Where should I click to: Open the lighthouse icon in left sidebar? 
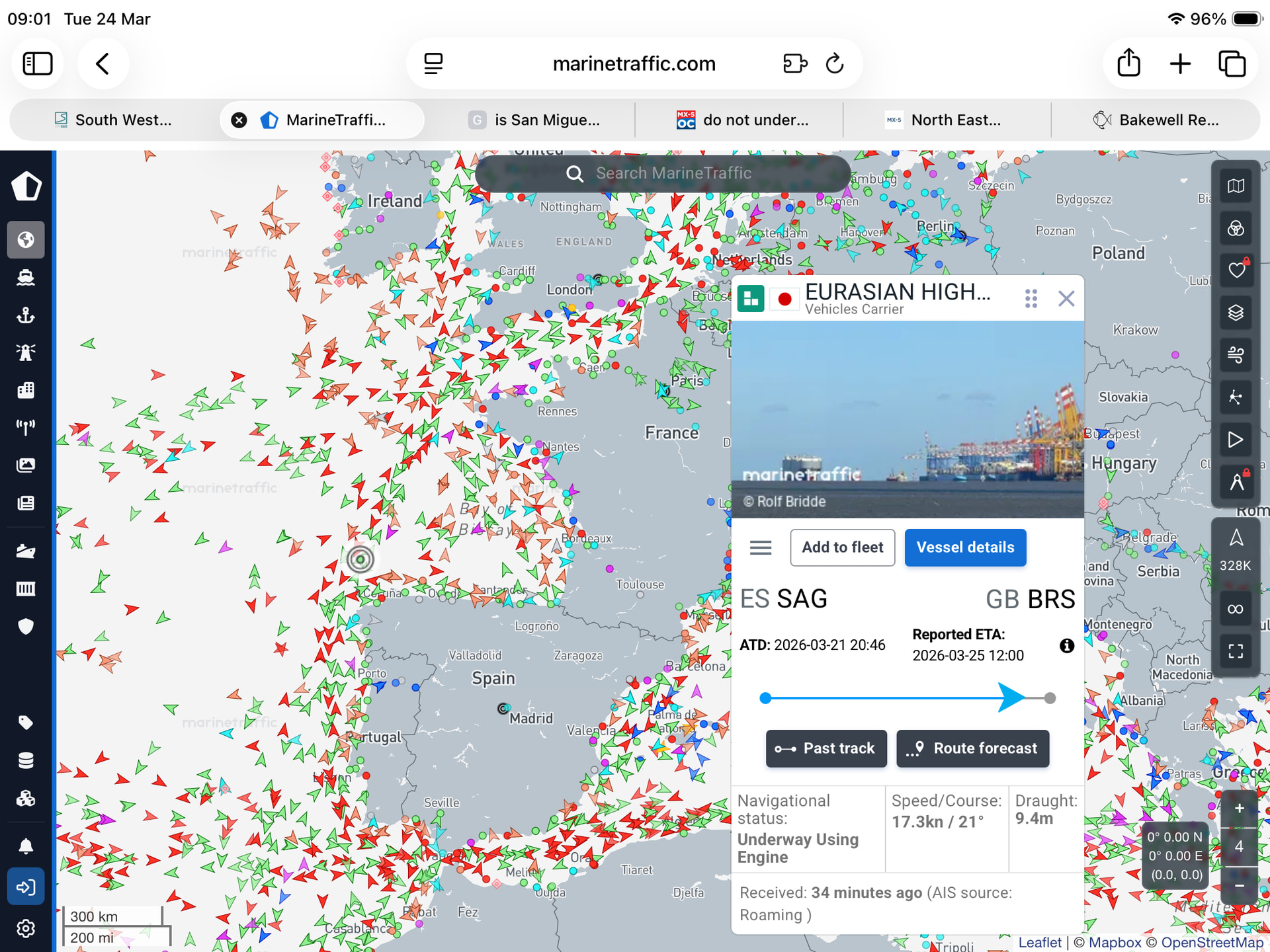pos(26,352)
